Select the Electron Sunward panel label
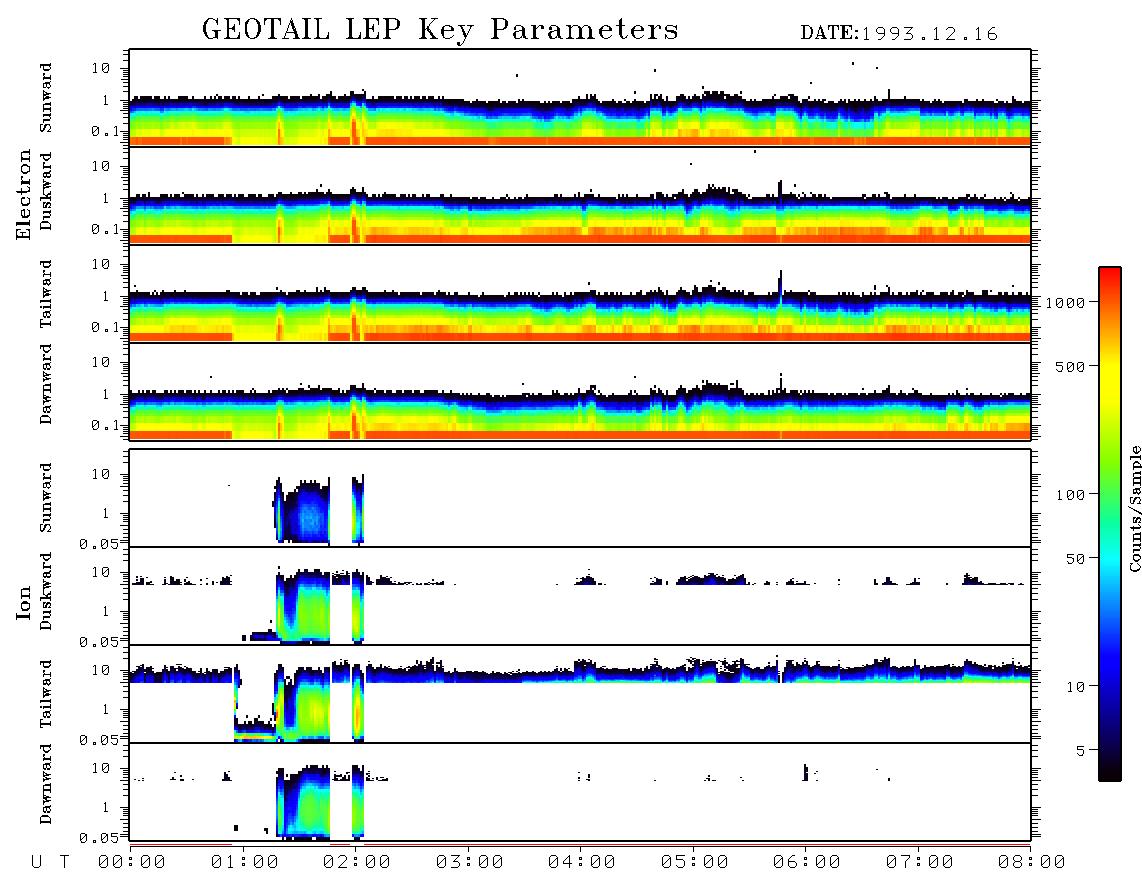 click(x=46, y=98)
